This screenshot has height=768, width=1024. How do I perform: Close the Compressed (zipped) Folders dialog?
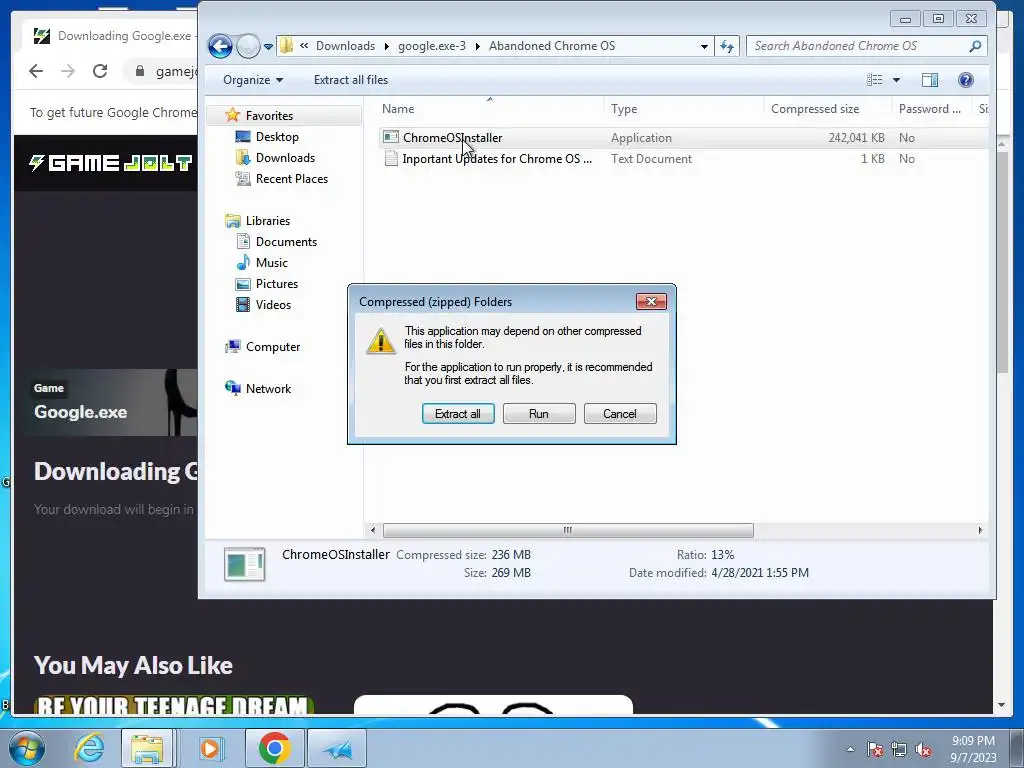tap(651, 301)
